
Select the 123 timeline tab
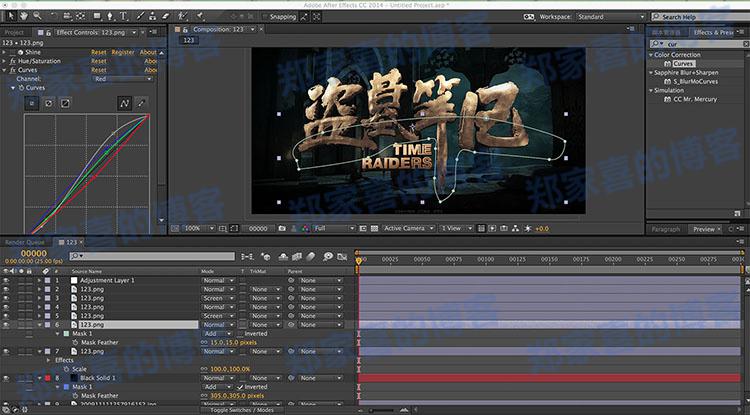click(71, 242)
